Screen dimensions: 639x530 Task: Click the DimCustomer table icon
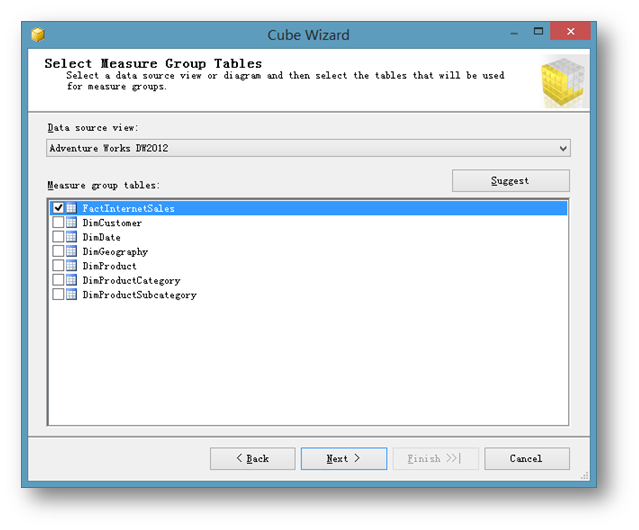71,222
